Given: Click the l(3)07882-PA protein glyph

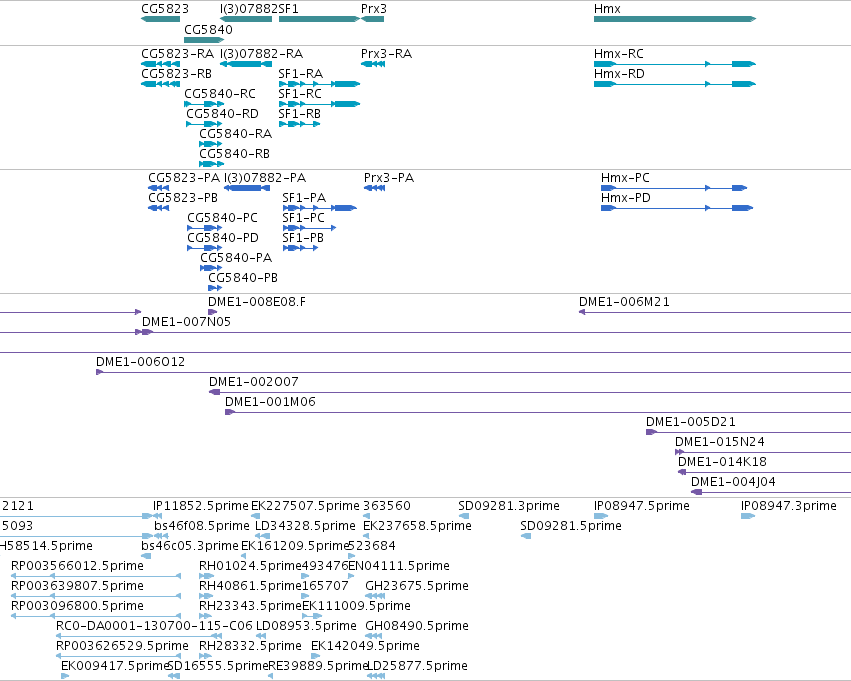Looking at the screenshot, I should click(247, 188).
